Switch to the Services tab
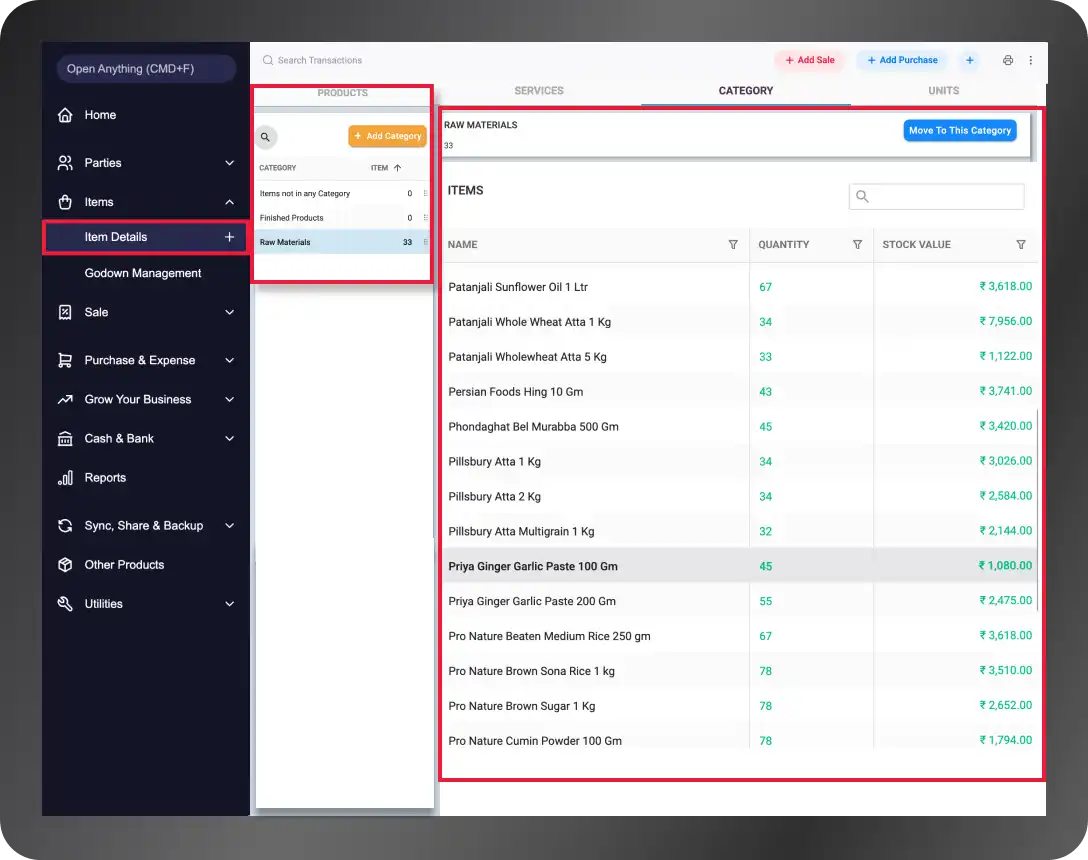The image size is (1088, 860). [539, 91]
